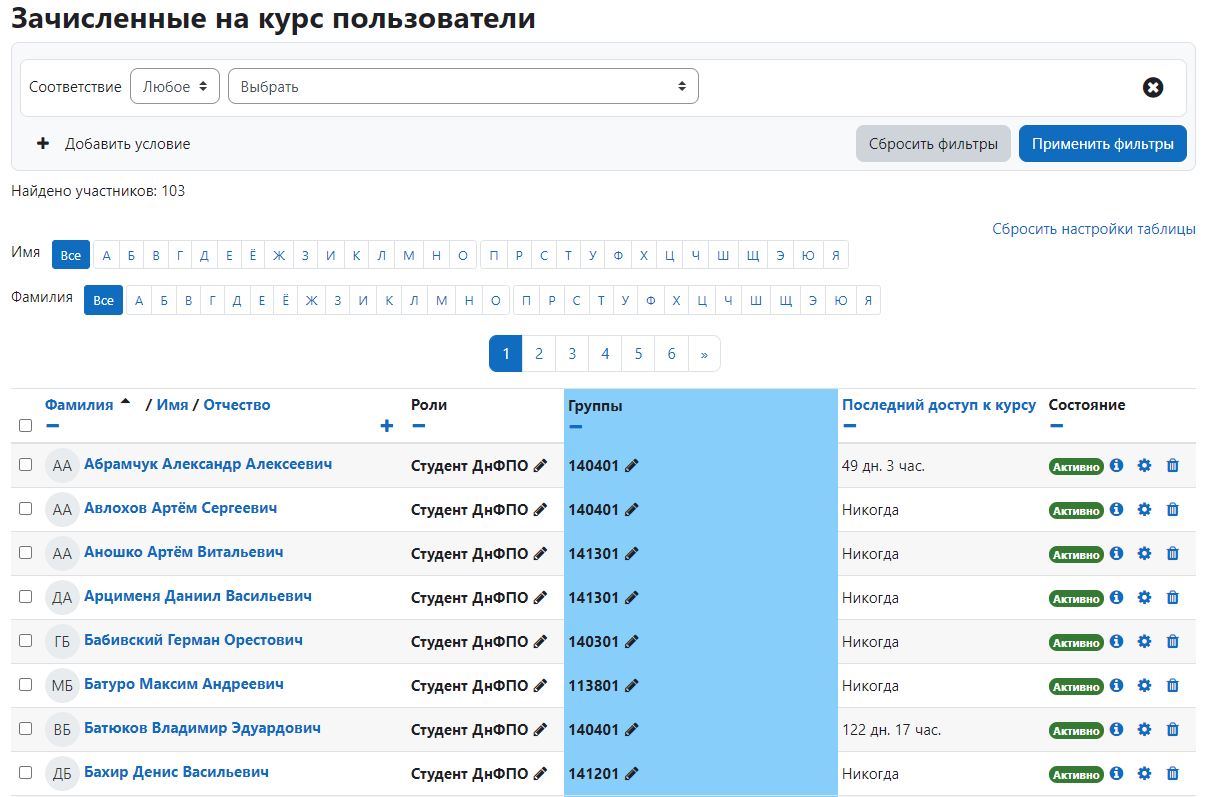This screenshot has width=1211, height=797.
Task: Edit roles pencil in Аношко Артём Витальевич row
Action: point(541,554)
